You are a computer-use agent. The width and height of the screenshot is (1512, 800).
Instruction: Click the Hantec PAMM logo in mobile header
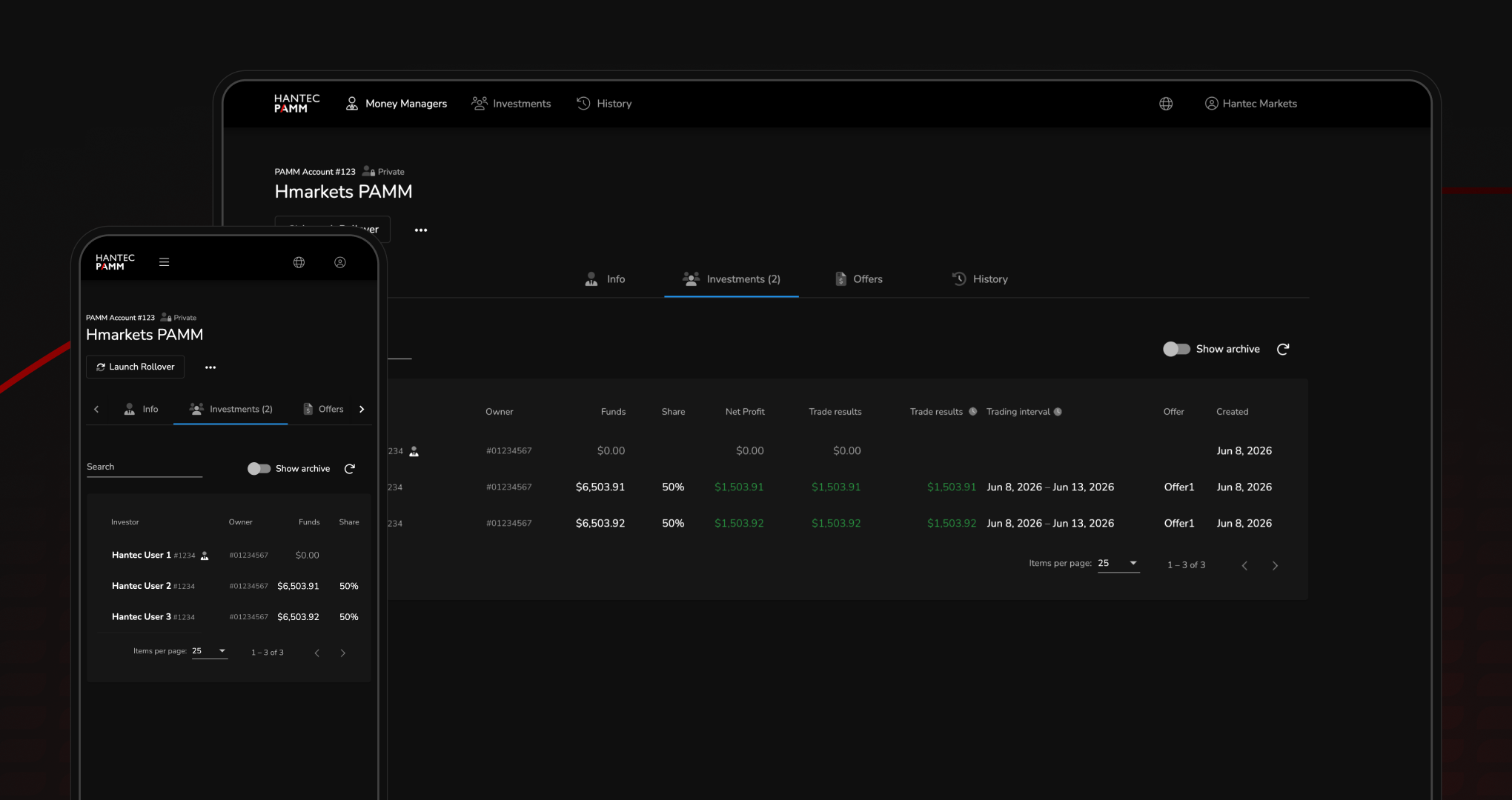[x=115, y=262]
